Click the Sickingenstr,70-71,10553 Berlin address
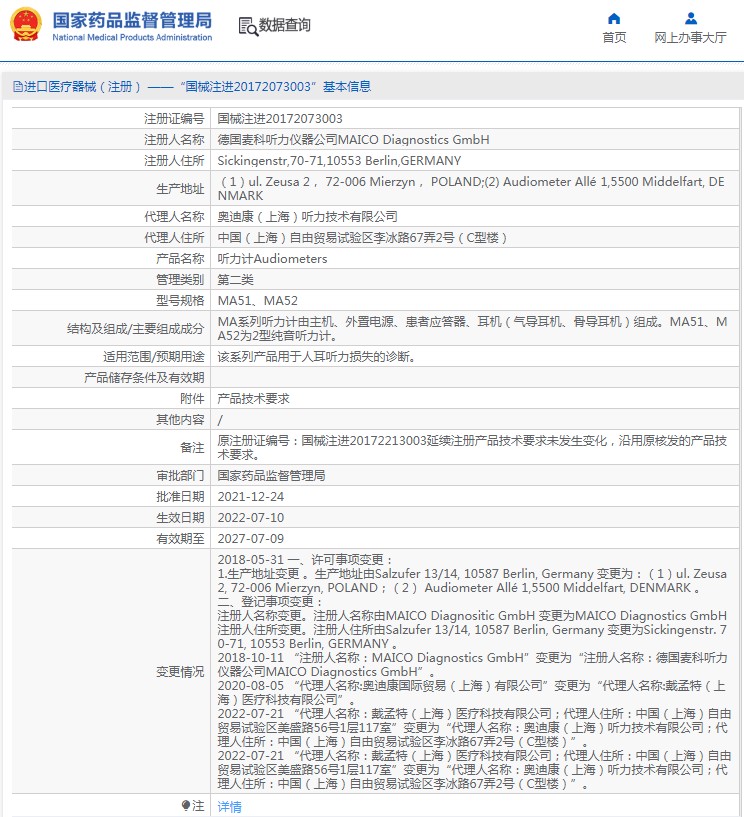The width and height of the screenshot is (744, 817). 339,160
